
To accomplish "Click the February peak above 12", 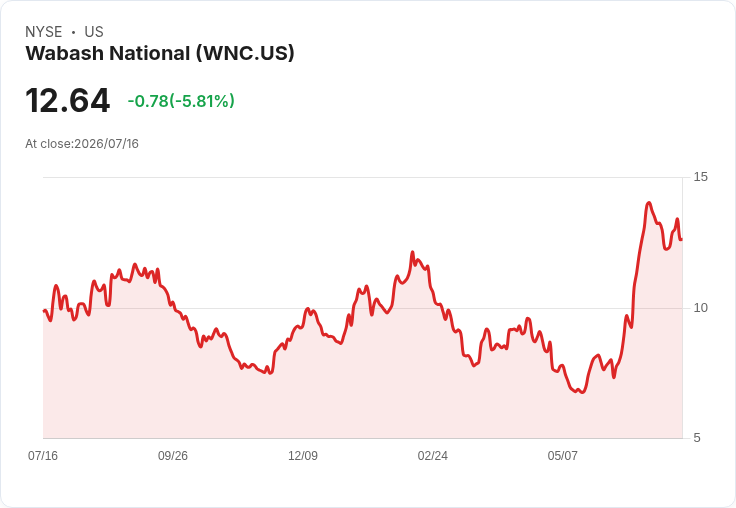I will click(x=413, y=252).
